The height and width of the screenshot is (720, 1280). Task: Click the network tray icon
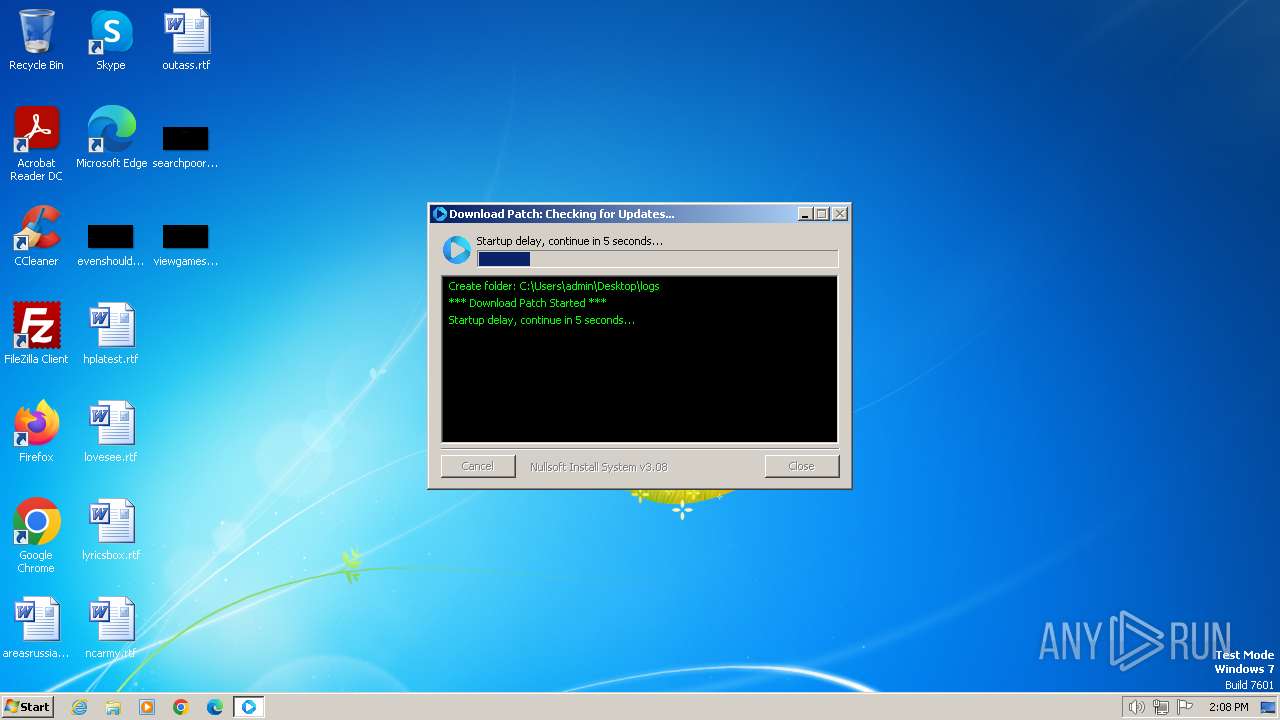(1161, 707)
